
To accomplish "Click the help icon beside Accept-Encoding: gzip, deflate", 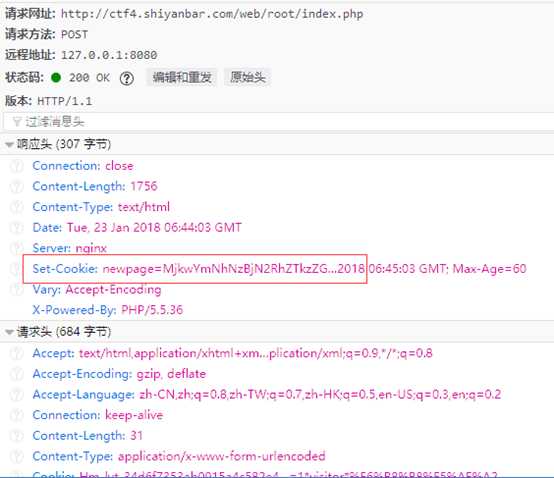I will (x=16, y=374).
